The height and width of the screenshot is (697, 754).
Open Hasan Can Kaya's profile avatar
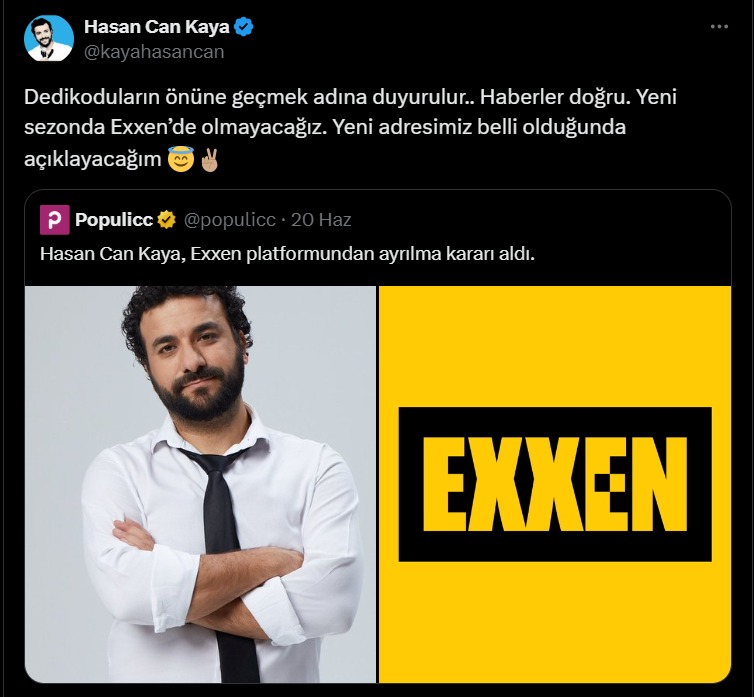tap(49, 38)
